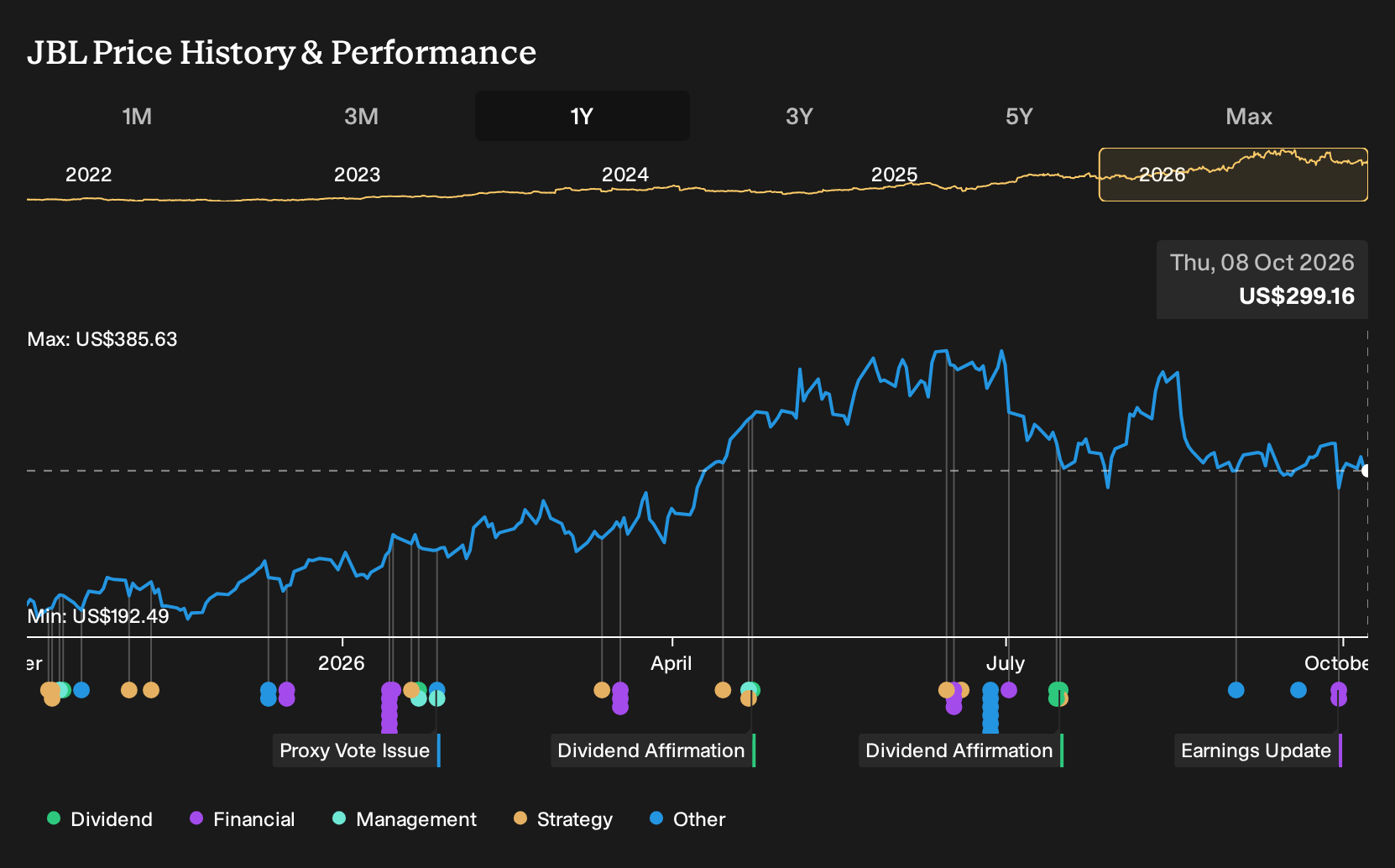Select the 1M time range tab
Screen dimensions: 1395x868
point(137,116)
